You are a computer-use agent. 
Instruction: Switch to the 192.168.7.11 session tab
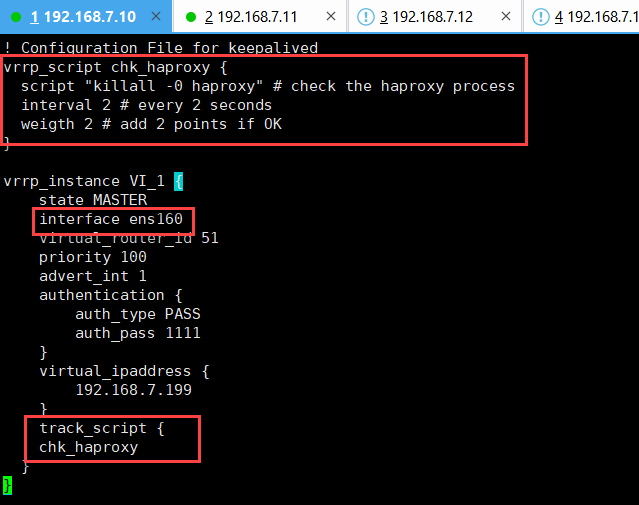pos(260,16)
